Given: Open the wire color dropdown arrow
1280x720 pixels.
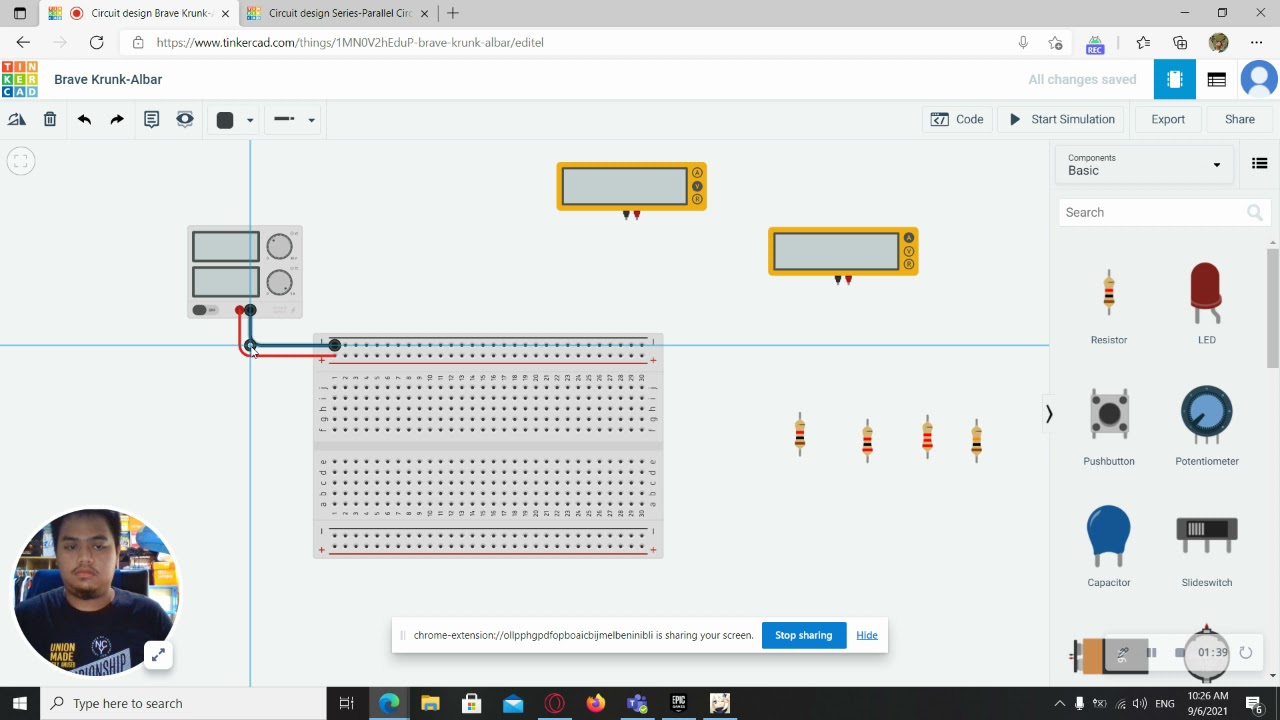Looking at the screenshot, I should pos(250,120).
